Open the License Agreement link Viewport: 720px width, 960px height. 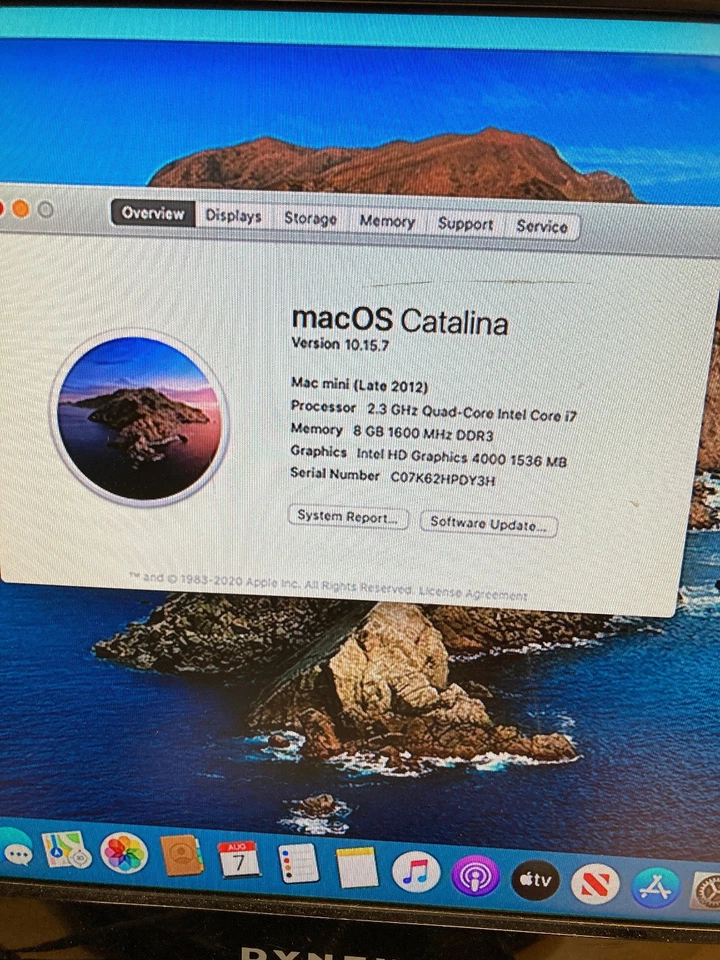473,593
